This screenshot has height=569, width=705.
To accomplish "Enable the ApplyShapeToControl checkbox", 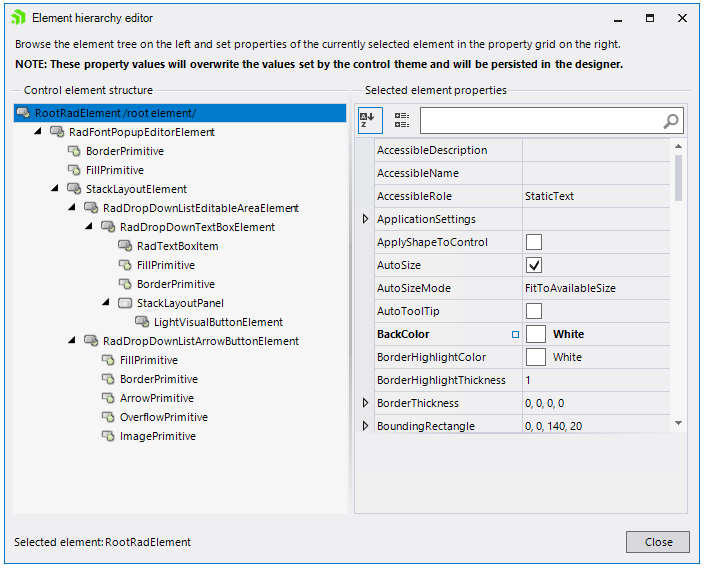I will (x=534, y=242).
